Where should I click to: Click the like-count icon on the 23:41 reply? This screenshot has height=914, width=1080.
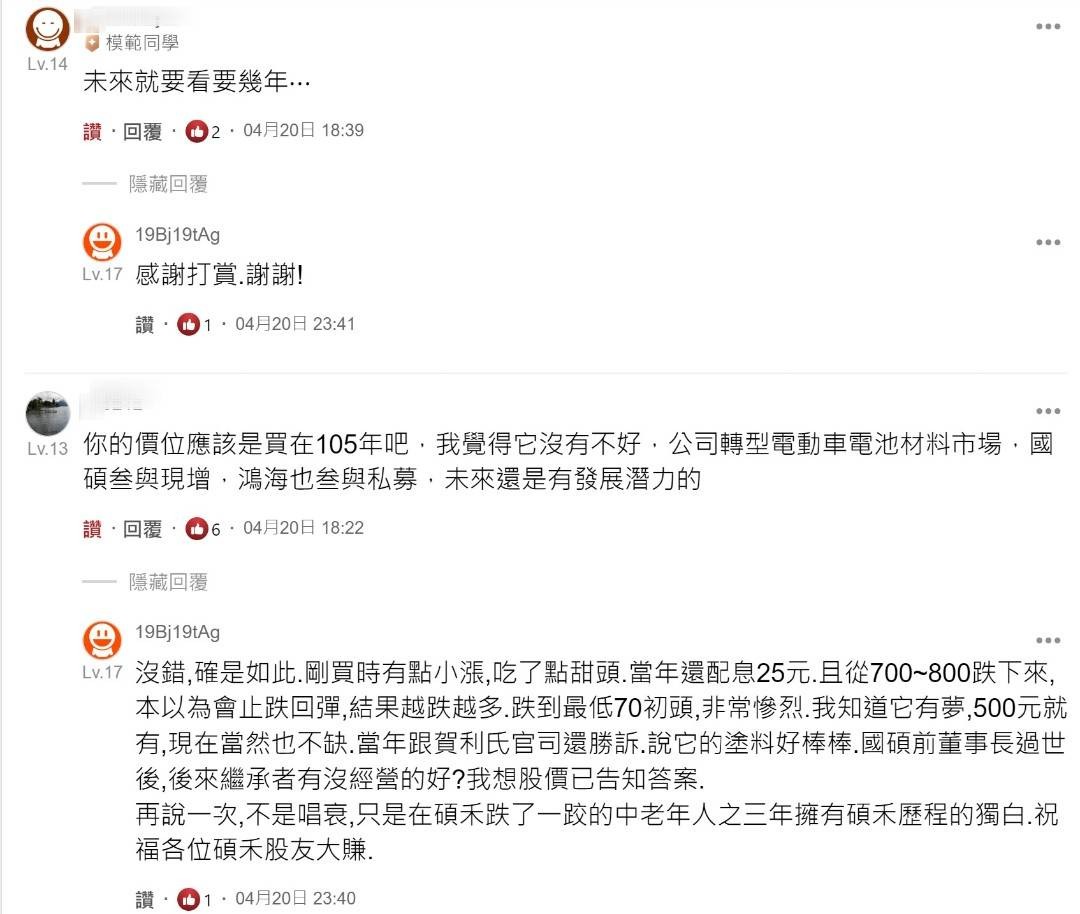pos(189,324)
